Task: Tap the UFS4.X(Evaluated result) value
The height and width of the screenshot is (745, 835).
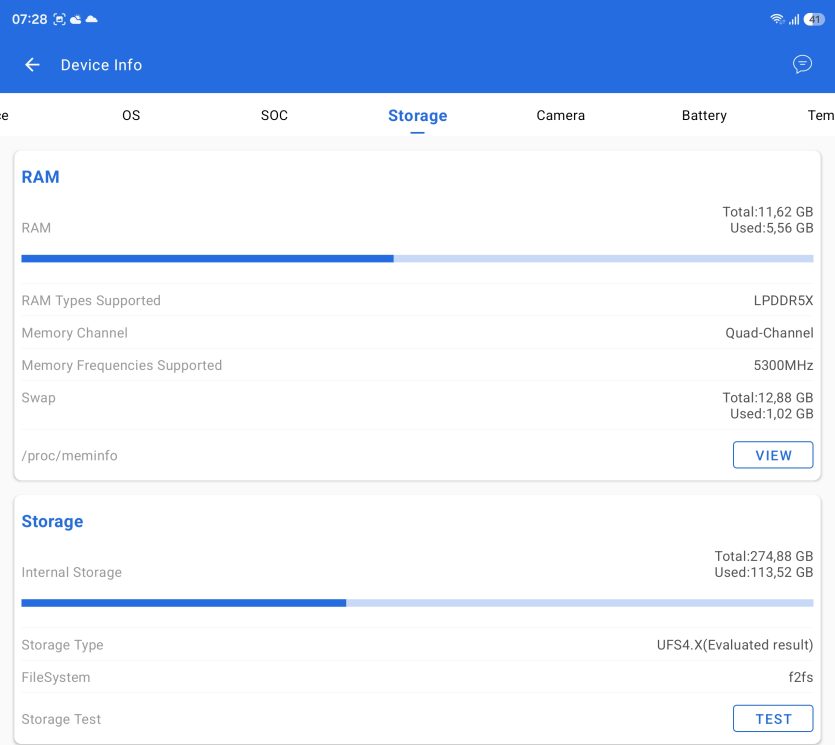Action: click(x=734, y=645)
